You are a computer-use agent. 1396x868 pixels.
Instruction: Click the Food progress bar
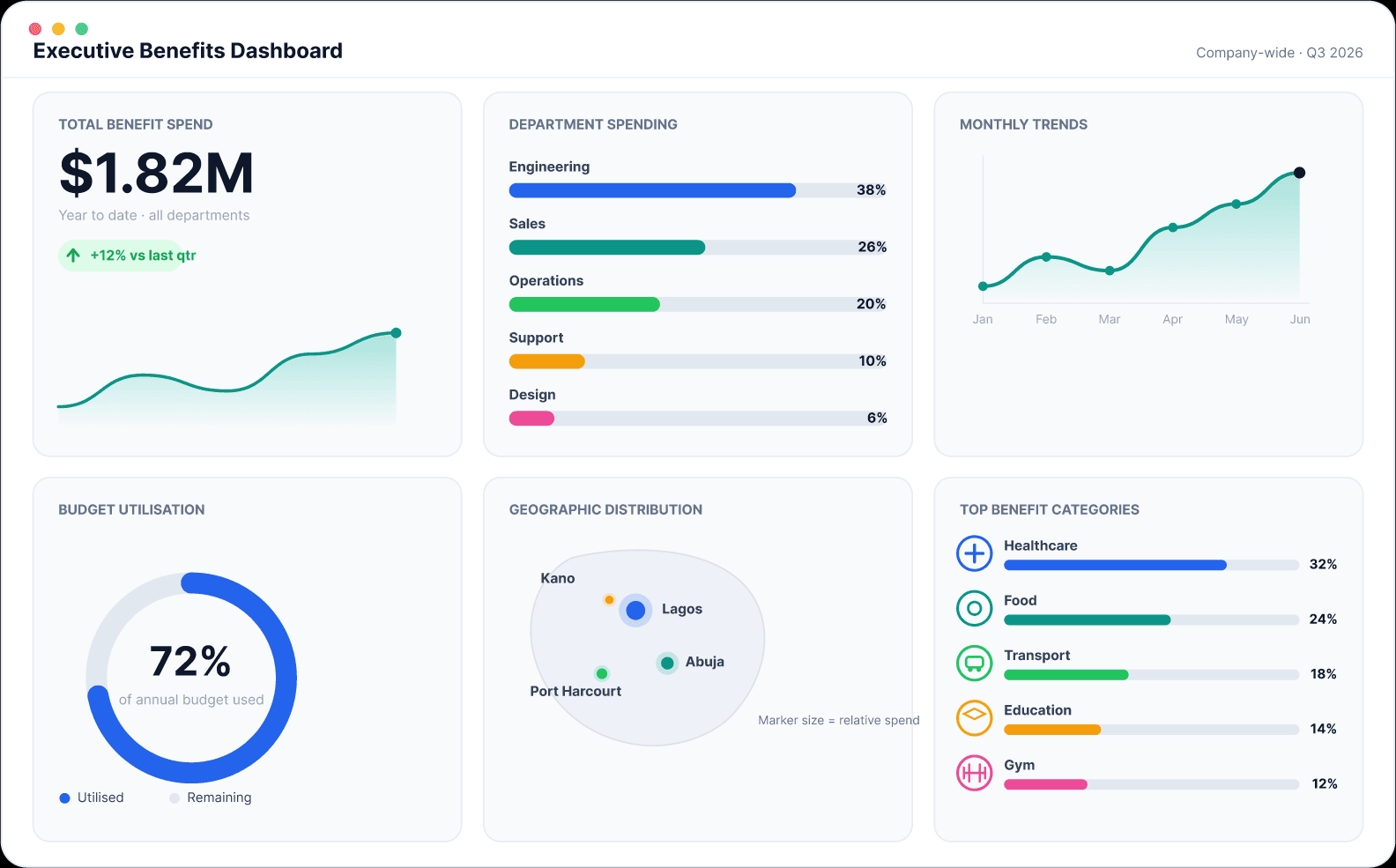pyautogui.click(x=1152, y=619)
